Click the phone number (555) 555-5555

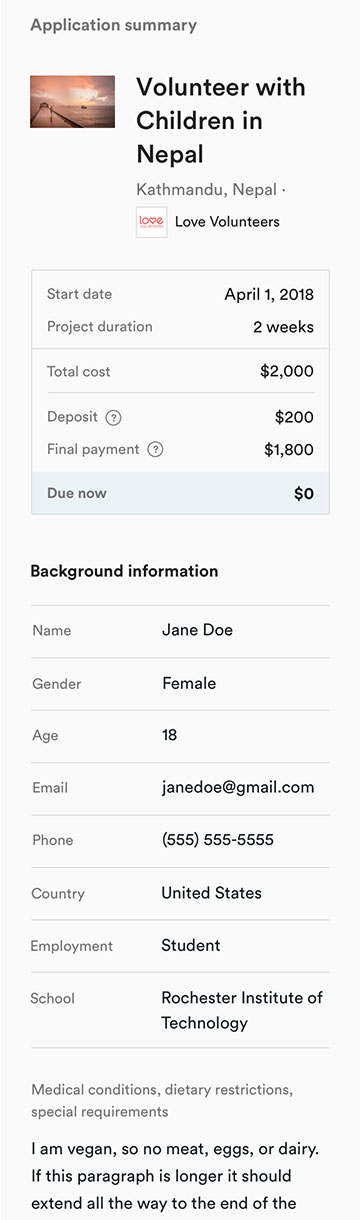pyautogui.click(x=218, y=840)
